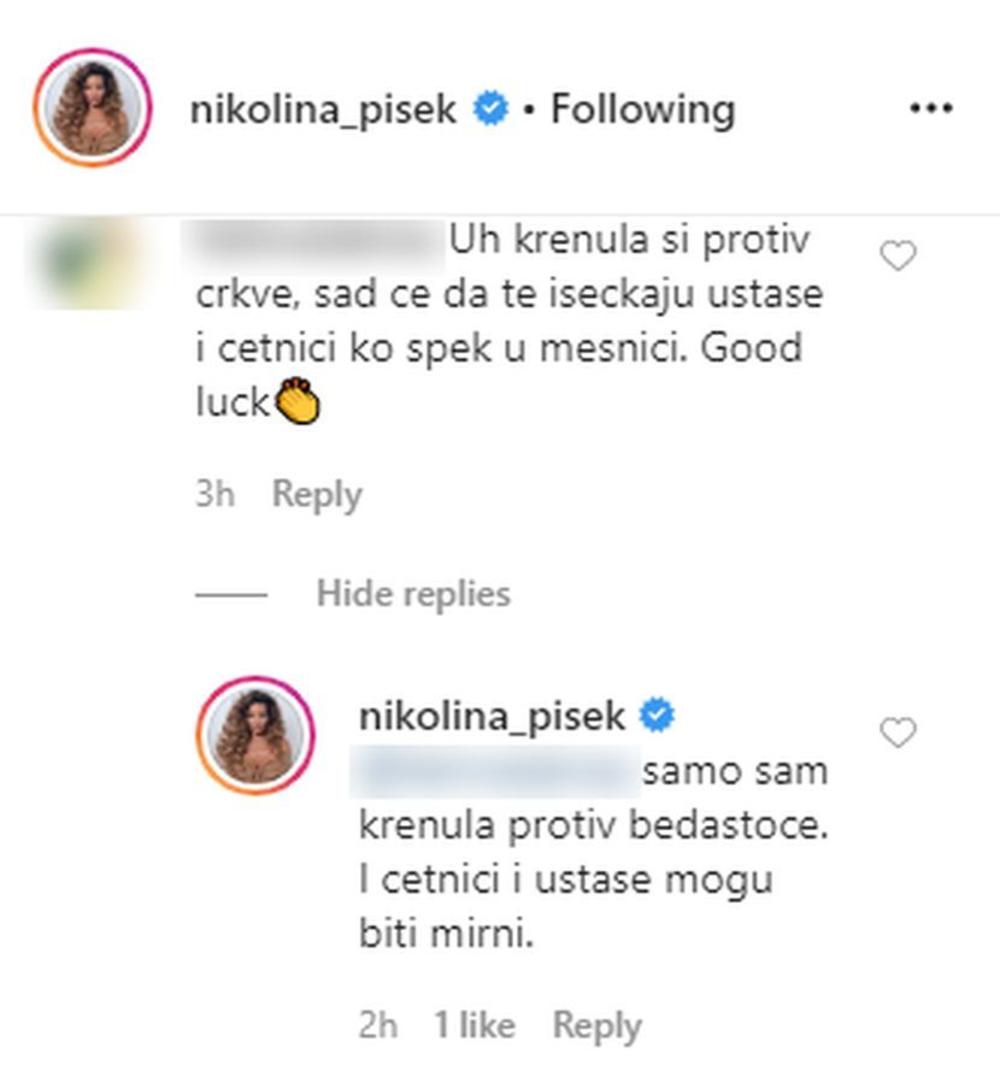Like the comment about 'protiv crkve'
1000x1082 pixels.
(897, 258)
